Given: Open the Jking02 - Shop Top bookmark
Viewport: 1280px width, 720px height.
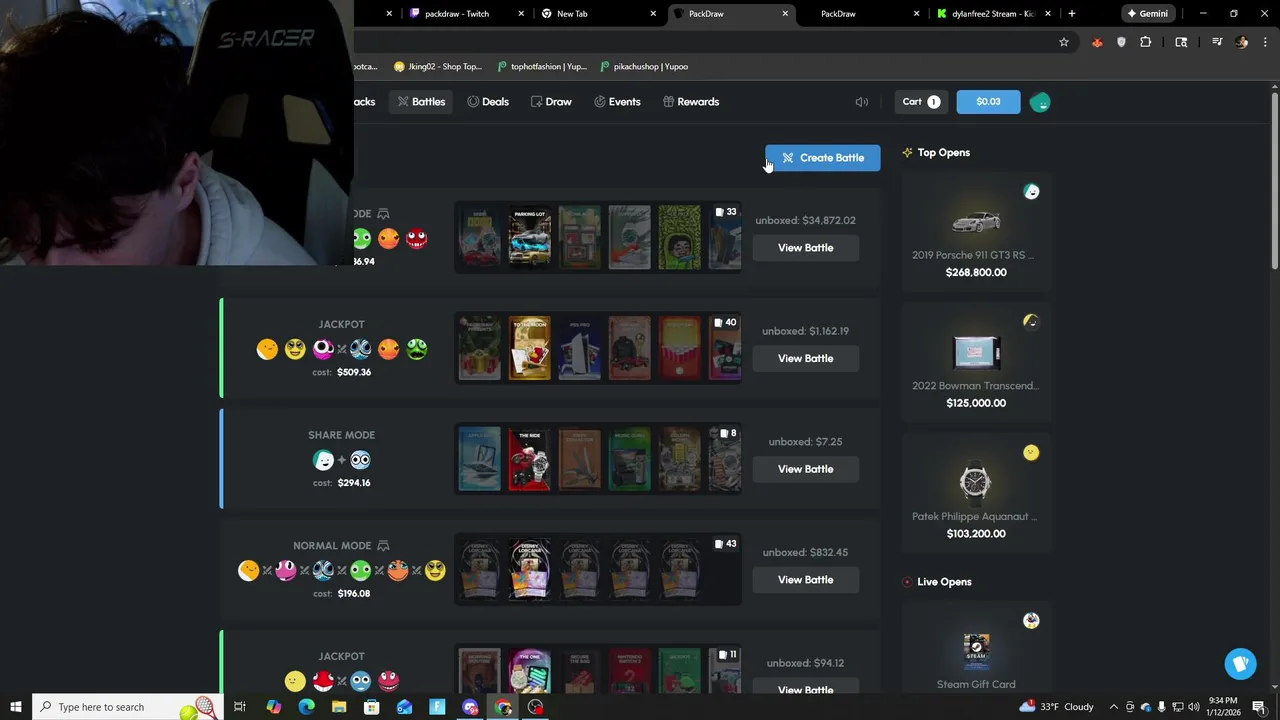Looking at the screenshot, I should pos(438,67).
